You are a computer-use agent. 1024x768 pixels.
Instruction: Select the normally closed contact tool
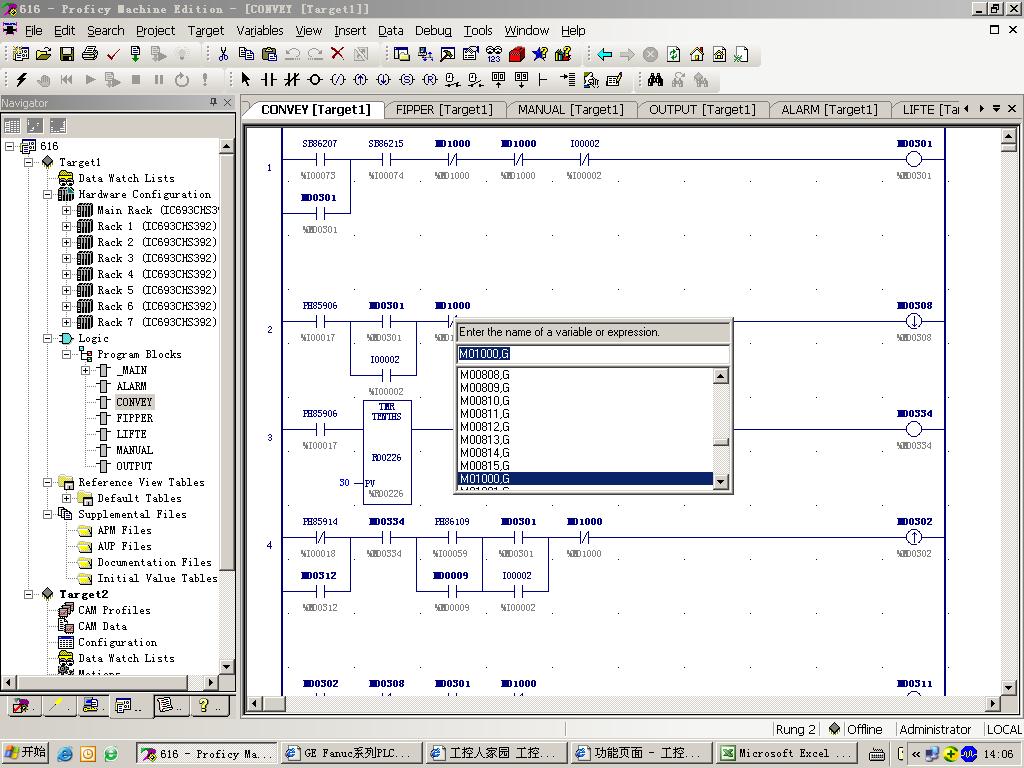[x=292, y=79]
